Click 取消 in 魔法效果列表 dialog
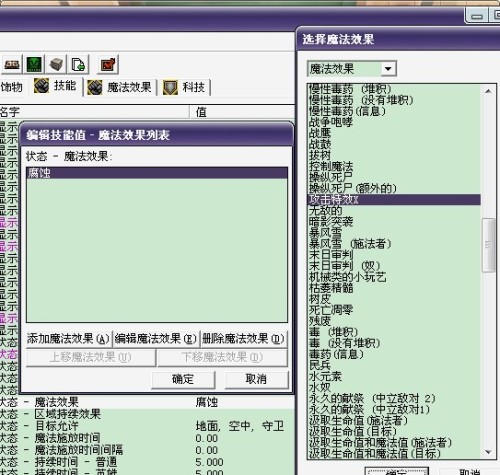The image size is (500, 475). [x=256, y=379]
